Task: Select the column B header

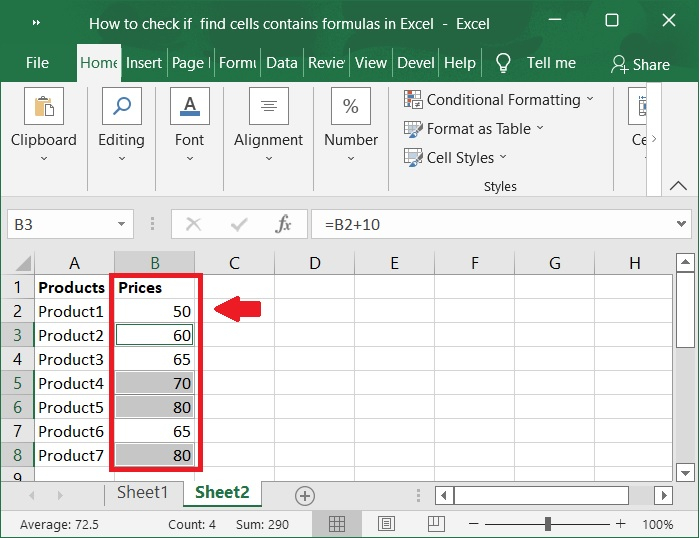Action: pyautogui.click(x=154, y=263)
